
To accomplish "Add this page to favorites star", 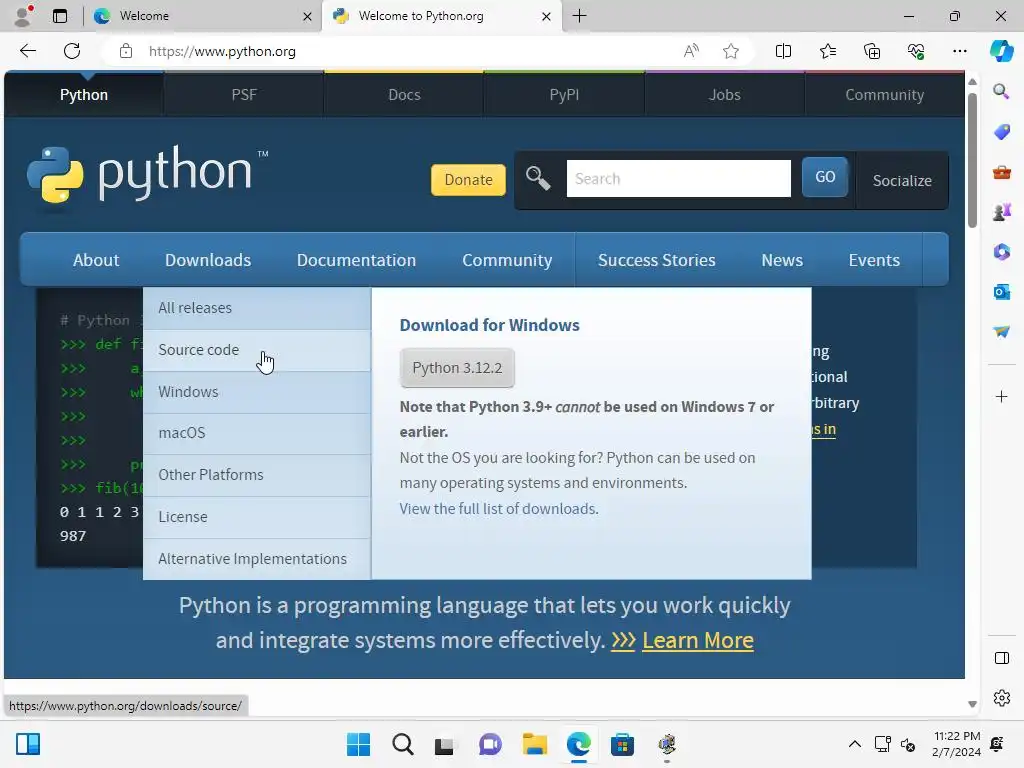I will pyautogui.click(x=731, y=51).
